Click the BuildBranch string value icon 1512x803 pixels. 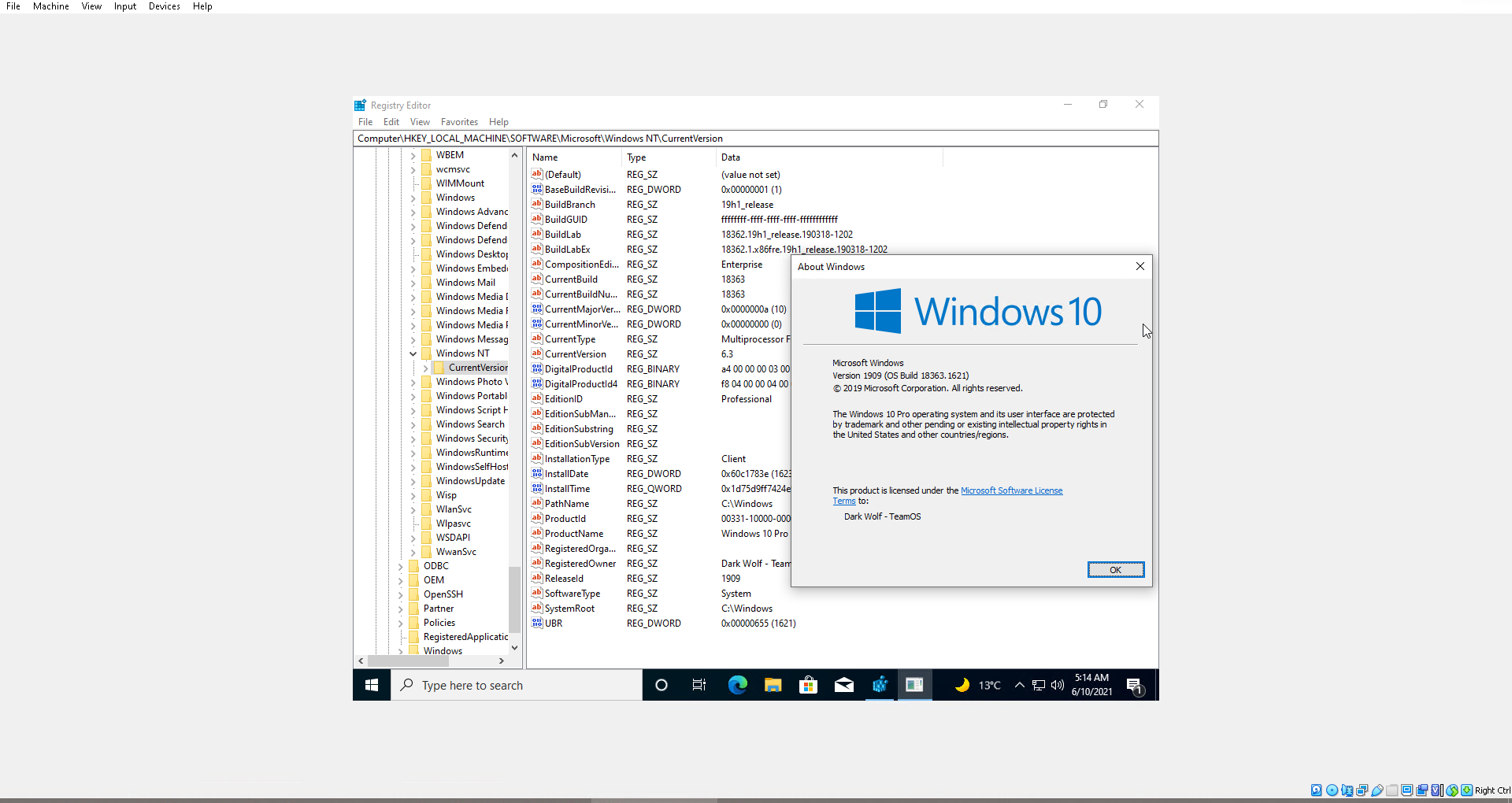tap(537, 205)
